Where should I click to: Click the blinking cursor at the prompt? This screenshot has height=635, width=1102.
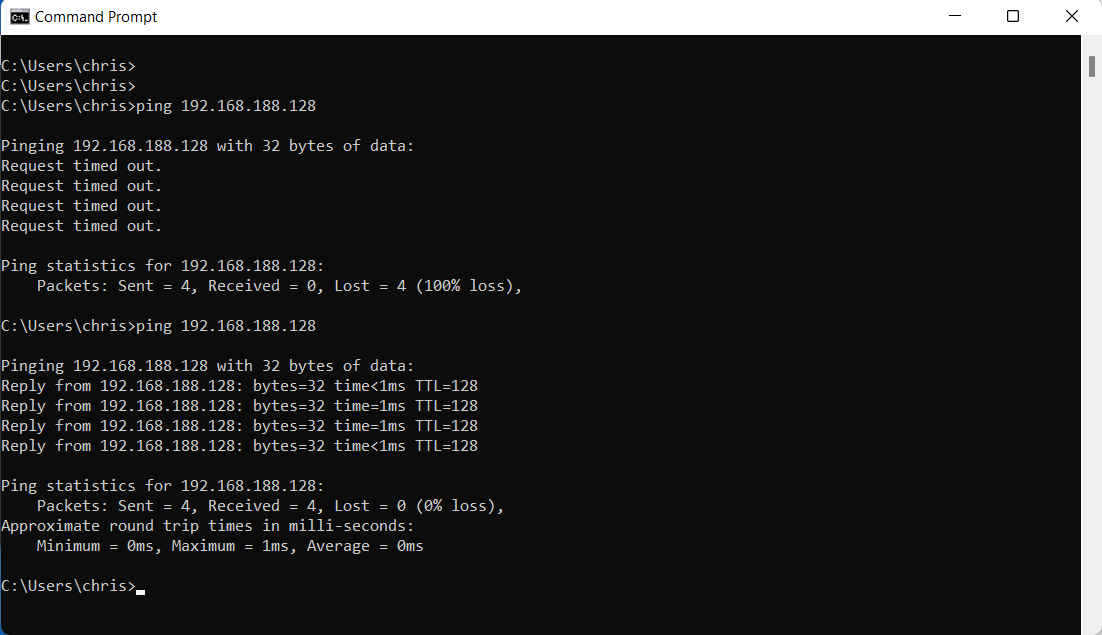tap(139, 590)
